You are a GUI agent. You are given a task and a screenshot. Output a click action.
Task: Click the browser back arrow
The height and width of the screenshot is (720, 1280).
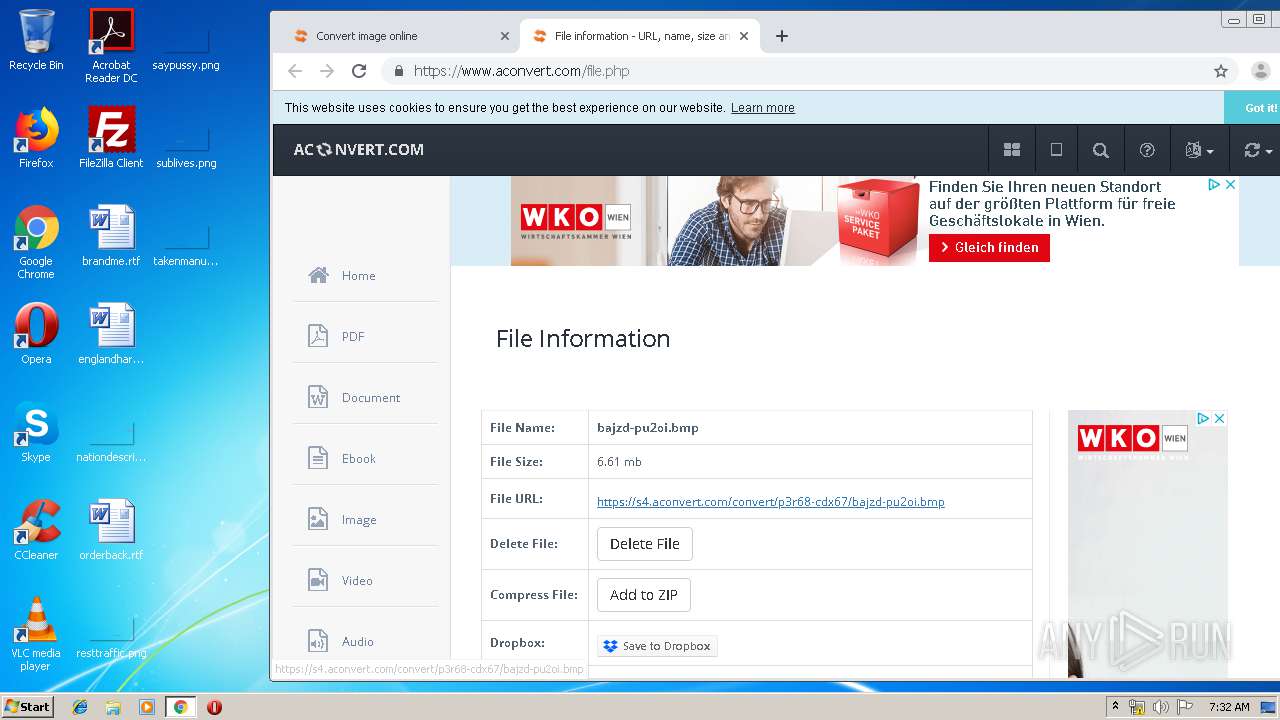point(294,71)
